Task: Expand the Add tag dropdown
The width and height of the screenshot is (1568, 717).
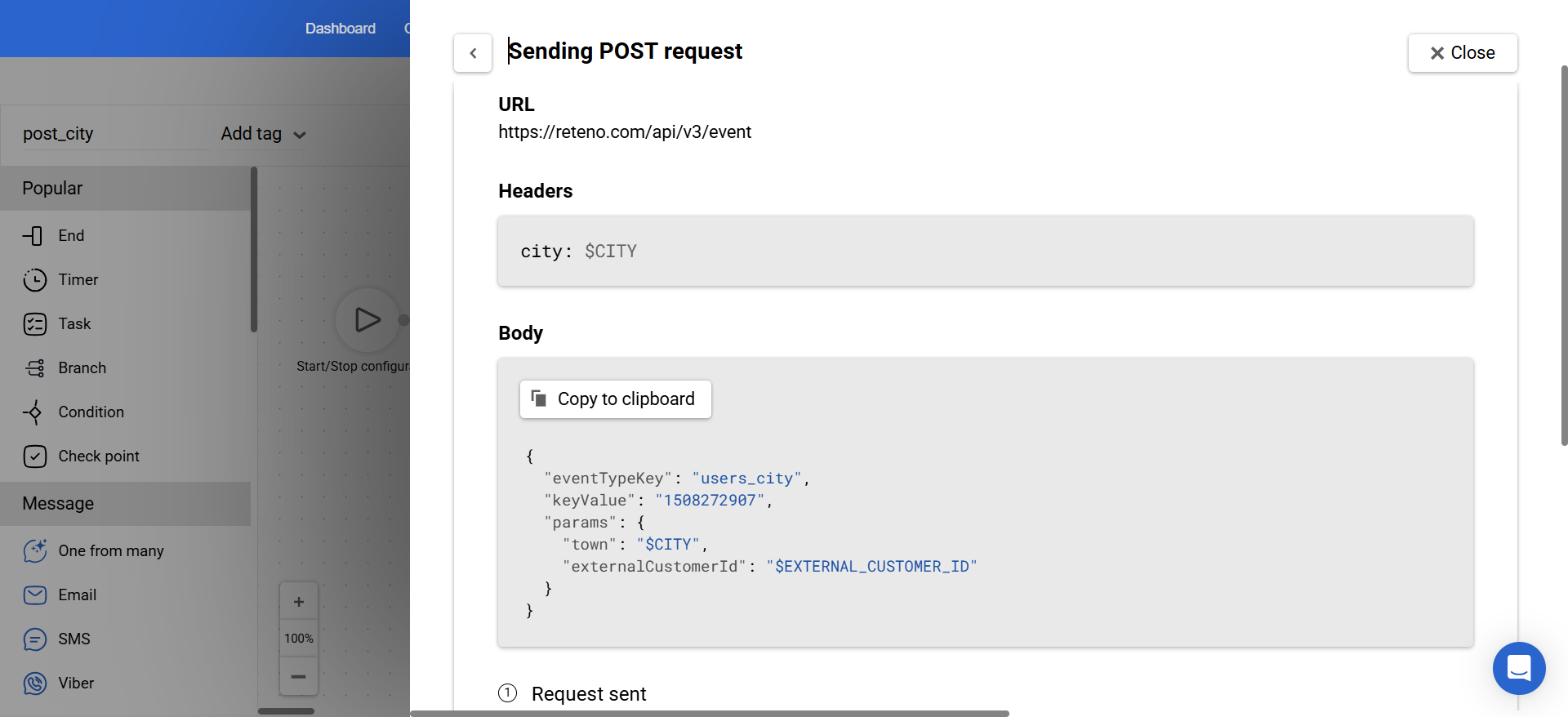Action: pyautogui.click(x=263, y=134)
